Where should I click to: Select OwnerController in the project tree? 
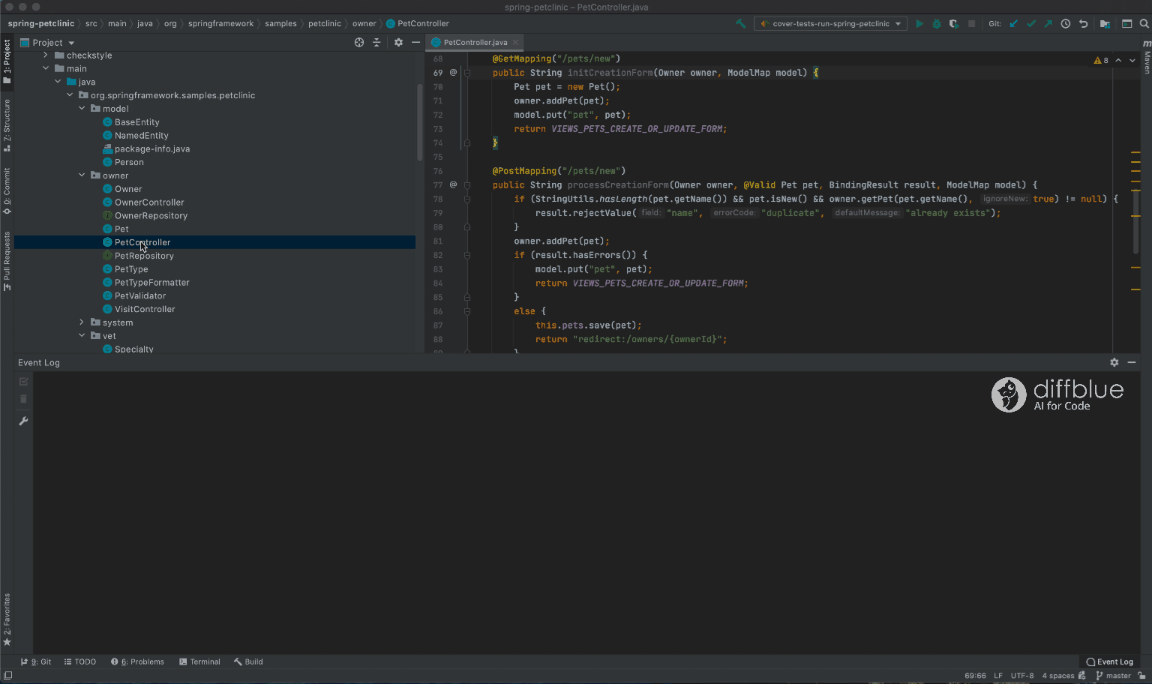click(x=149, y=202)
